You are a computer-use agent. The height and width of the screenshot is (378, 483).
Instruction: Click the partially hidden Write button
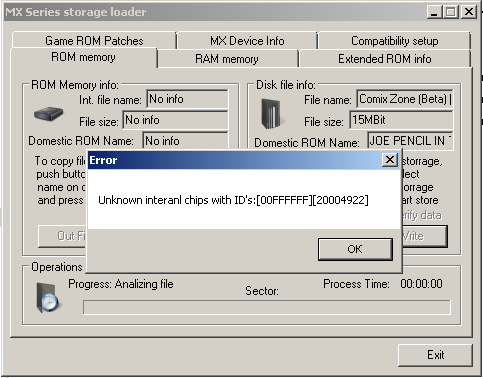[425, 236]
